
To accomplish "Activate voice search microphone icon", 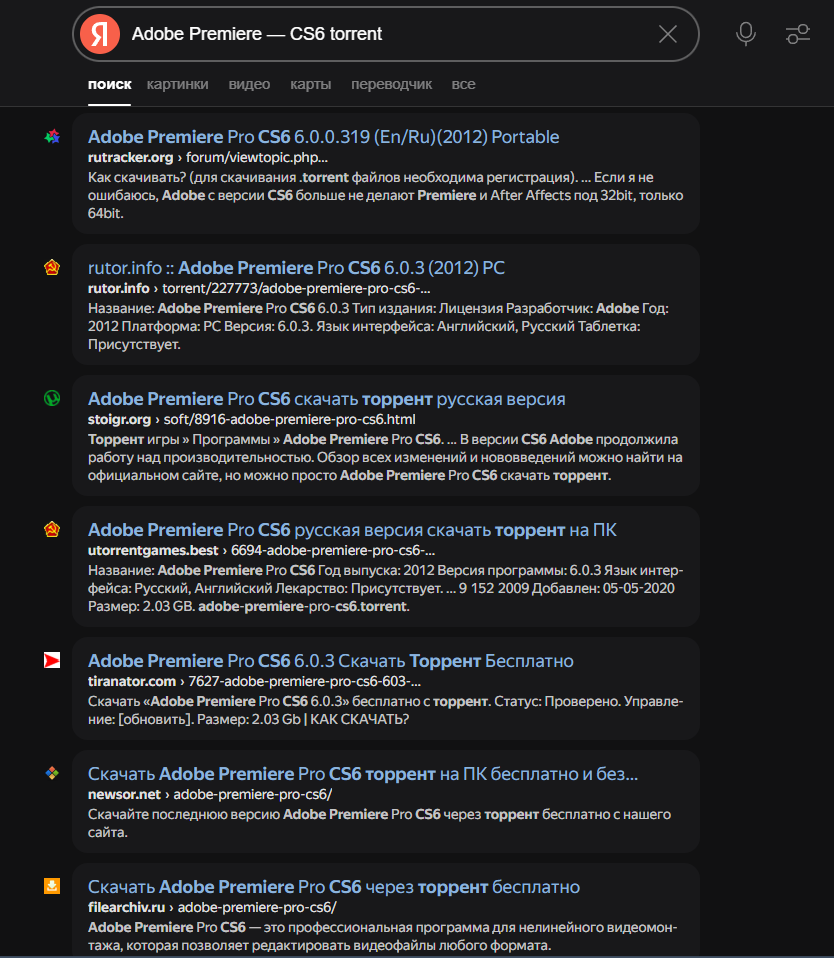I will pos(745,34).
